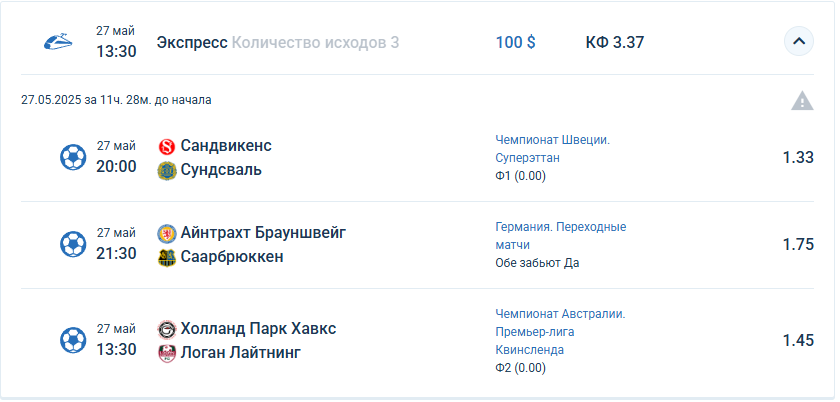This screenshot has height=402, width=840.
Task: Open Чемпионат Австралии Премьер-лига Квинсленда link
Action: [560, 332]
